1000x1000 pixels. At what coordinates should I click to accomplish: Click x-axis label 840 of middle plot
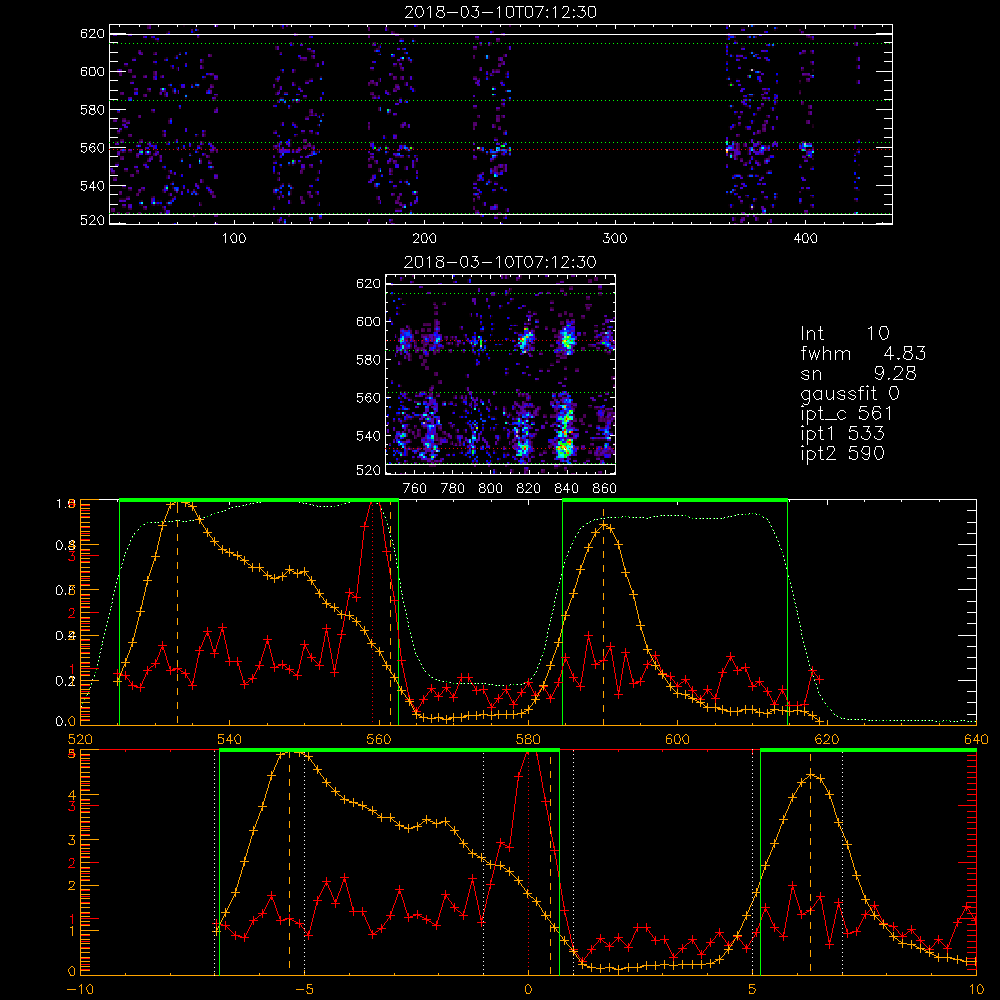566,489
